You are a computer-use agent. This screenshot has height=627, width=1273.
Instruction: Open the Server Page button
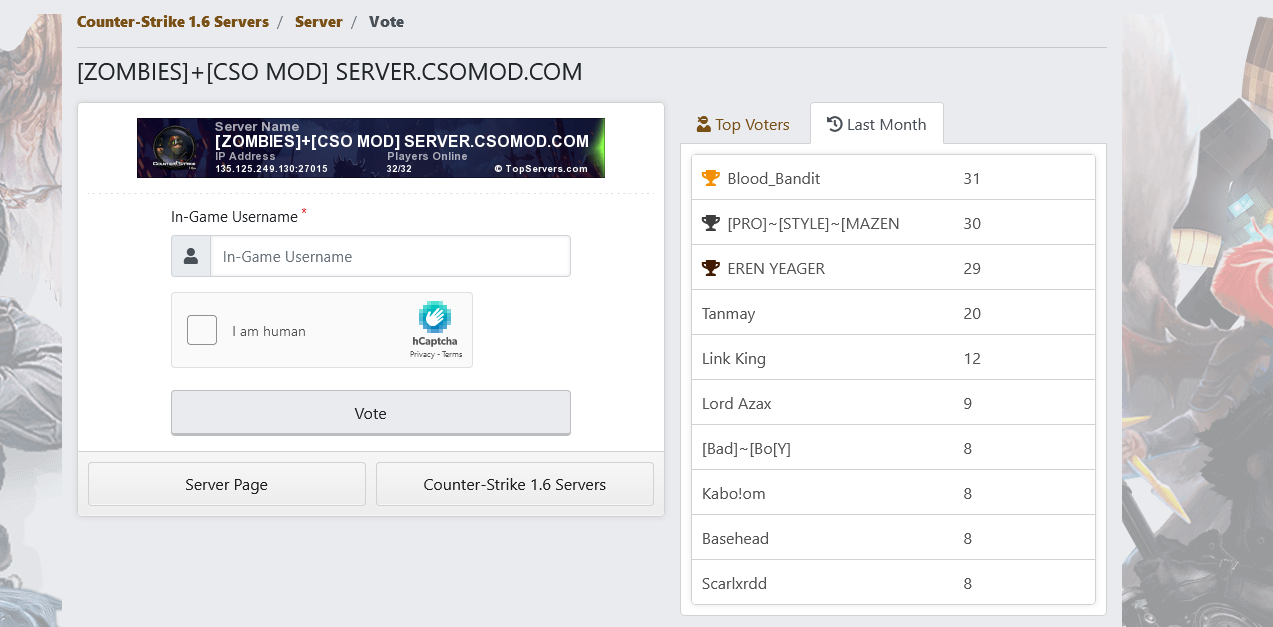(227, 484)
